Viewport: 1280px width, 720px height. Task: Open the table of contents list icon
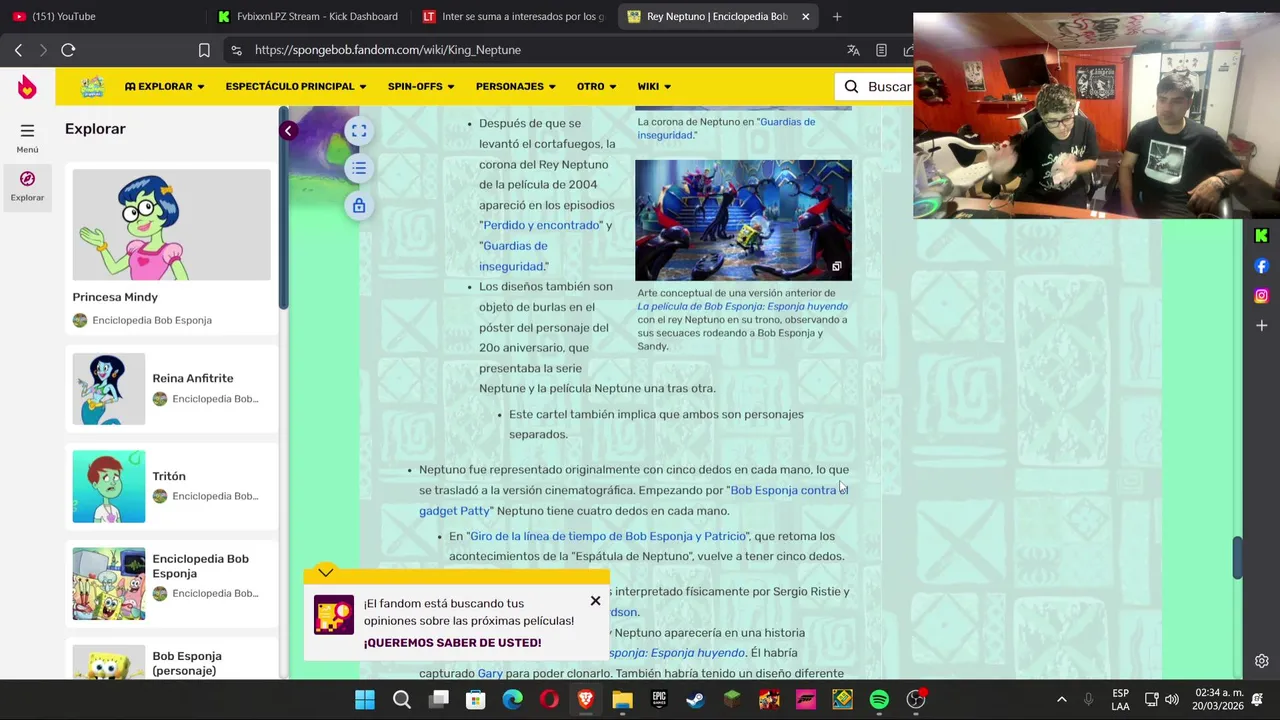(x=359, y=168)
